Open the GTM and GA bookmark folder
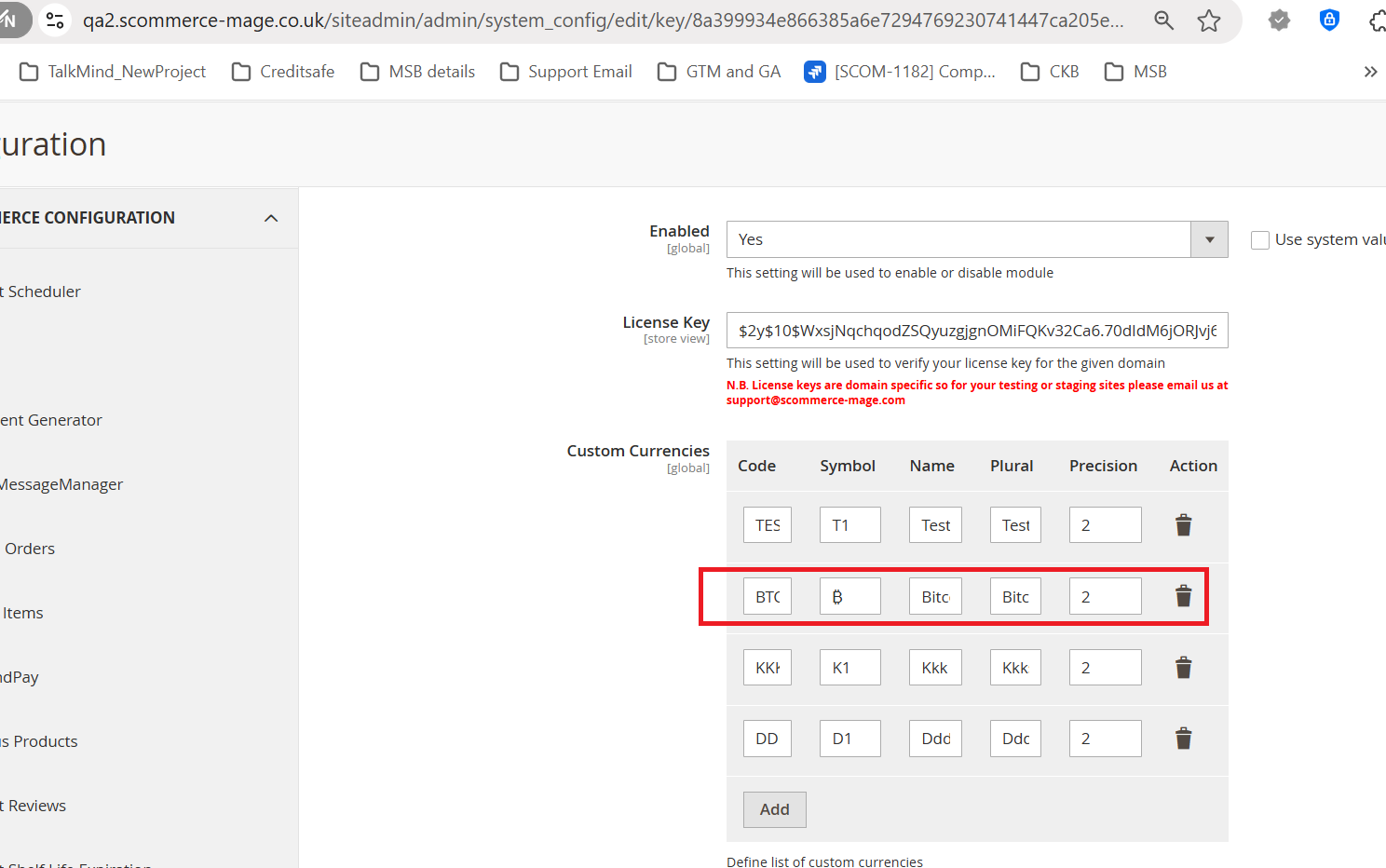1386x868 pixels. [719, 72]
